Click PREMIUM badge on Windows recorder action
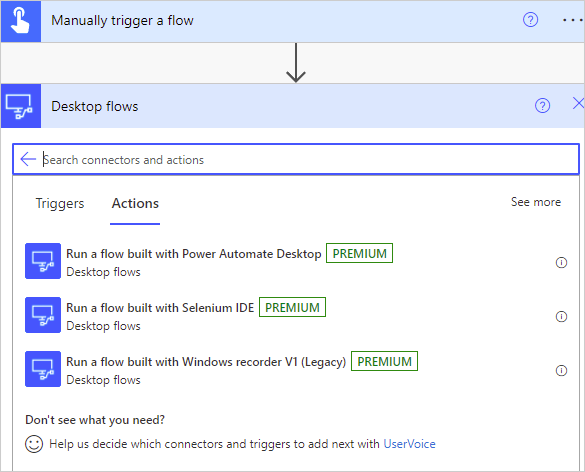The width and height of the screenshot is (585, 472). [384, 361]
